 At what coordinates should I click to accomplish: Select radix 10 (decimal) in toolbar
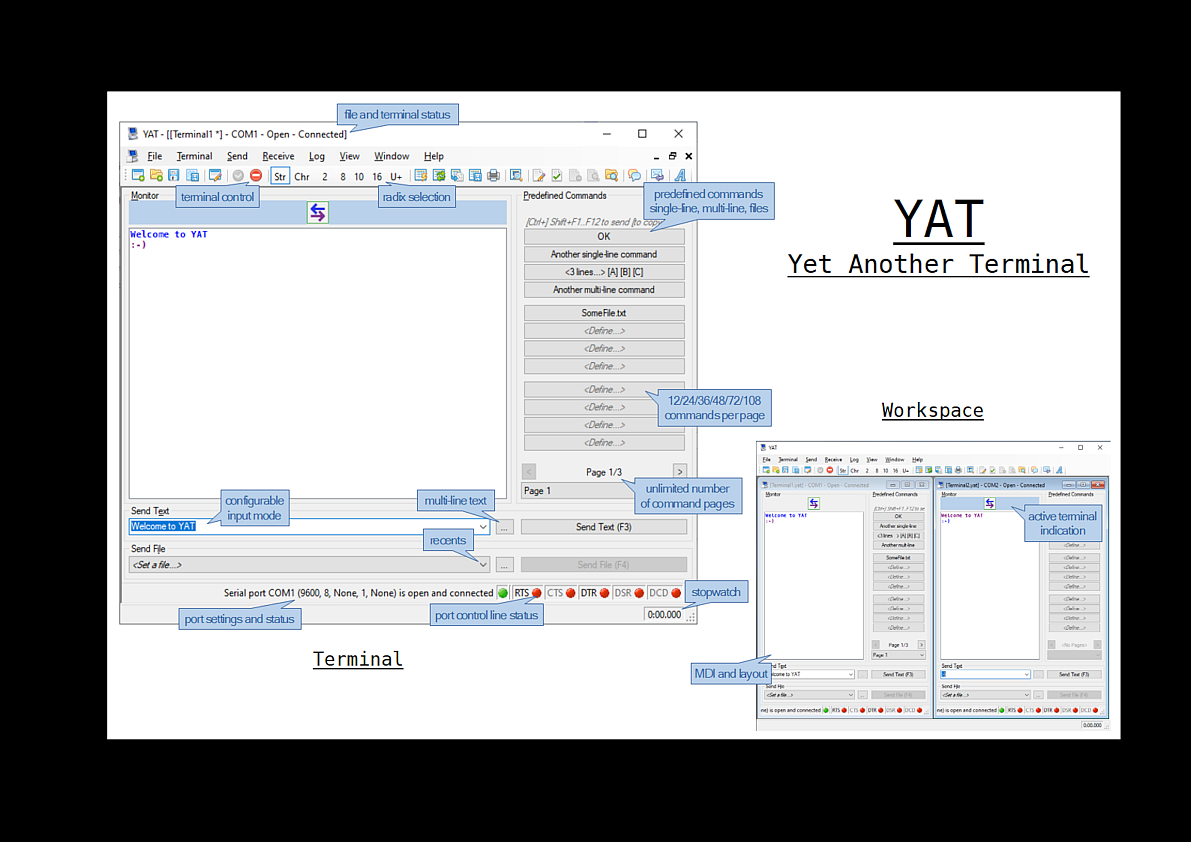[x=359, y=176]
